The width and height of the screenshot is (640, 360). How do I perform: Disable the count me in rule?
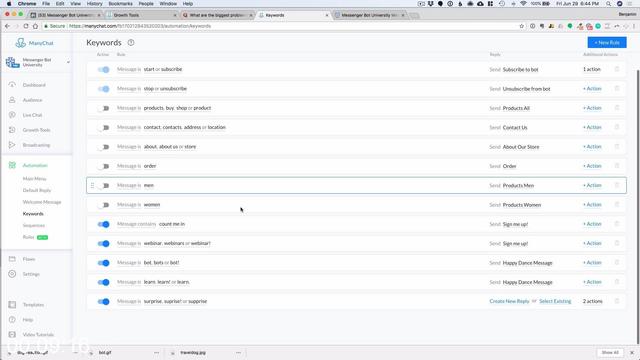coord(103,224)
